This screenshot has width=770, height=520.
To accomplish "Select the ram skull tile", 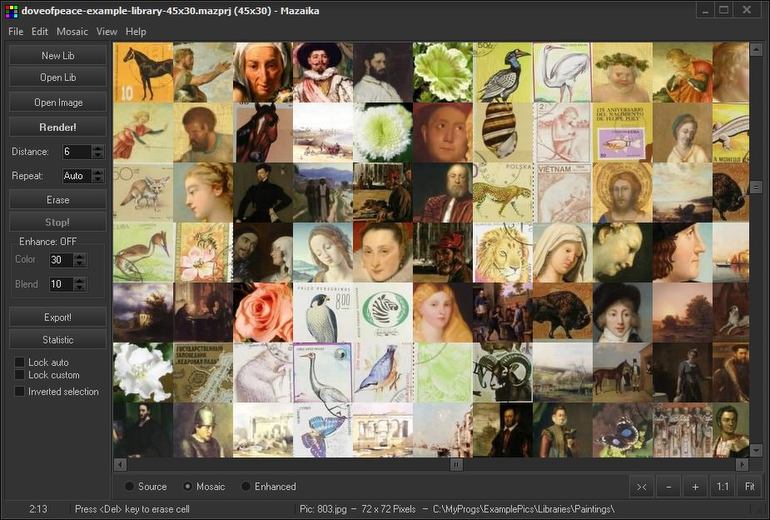I will 503,372.
